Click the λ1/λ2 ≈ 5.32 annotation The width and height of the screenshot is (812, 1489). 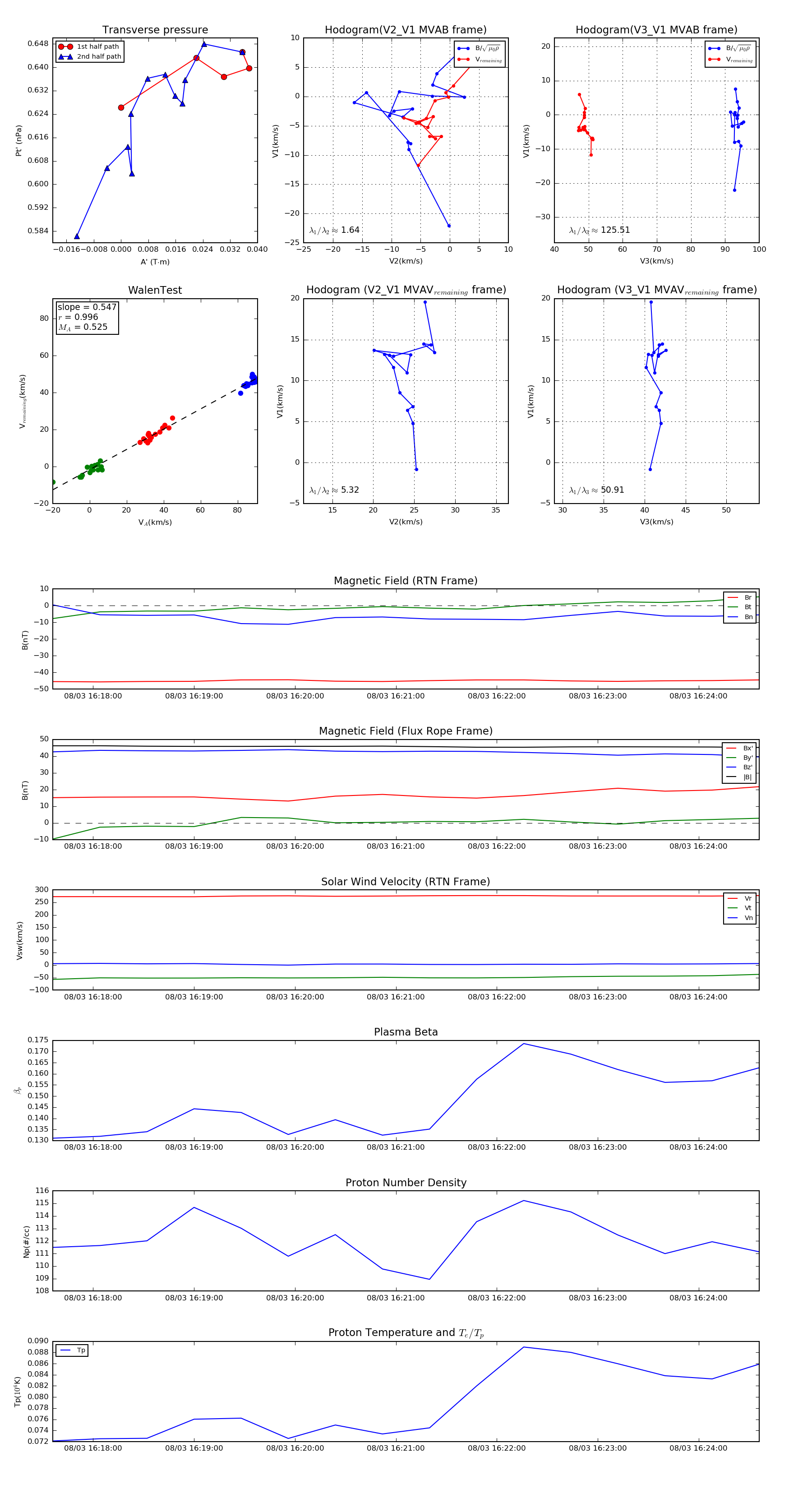(334, 490)
